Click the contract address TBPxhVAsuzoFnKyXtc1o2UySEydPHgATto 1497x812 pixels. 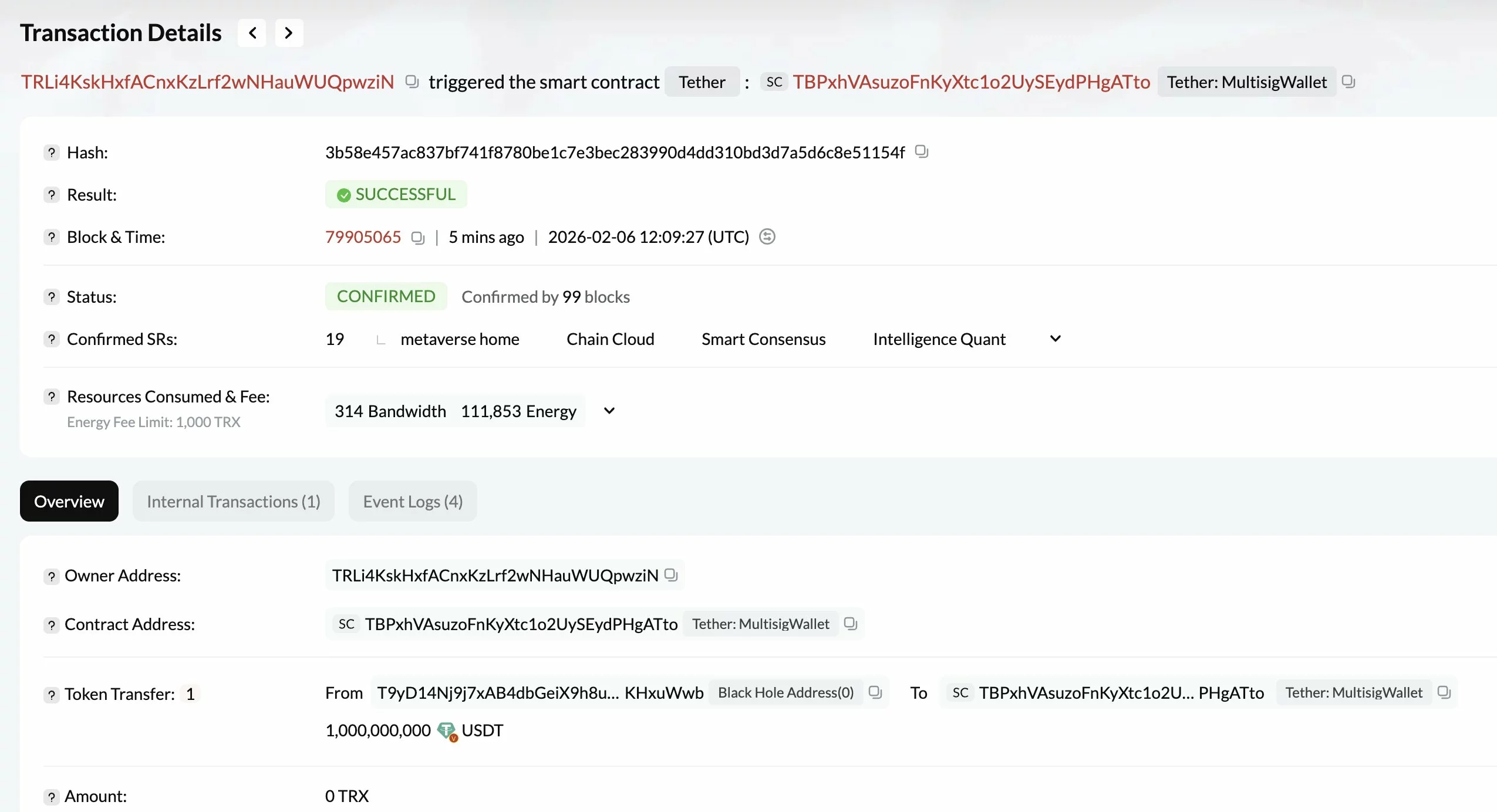click(971, 82)
